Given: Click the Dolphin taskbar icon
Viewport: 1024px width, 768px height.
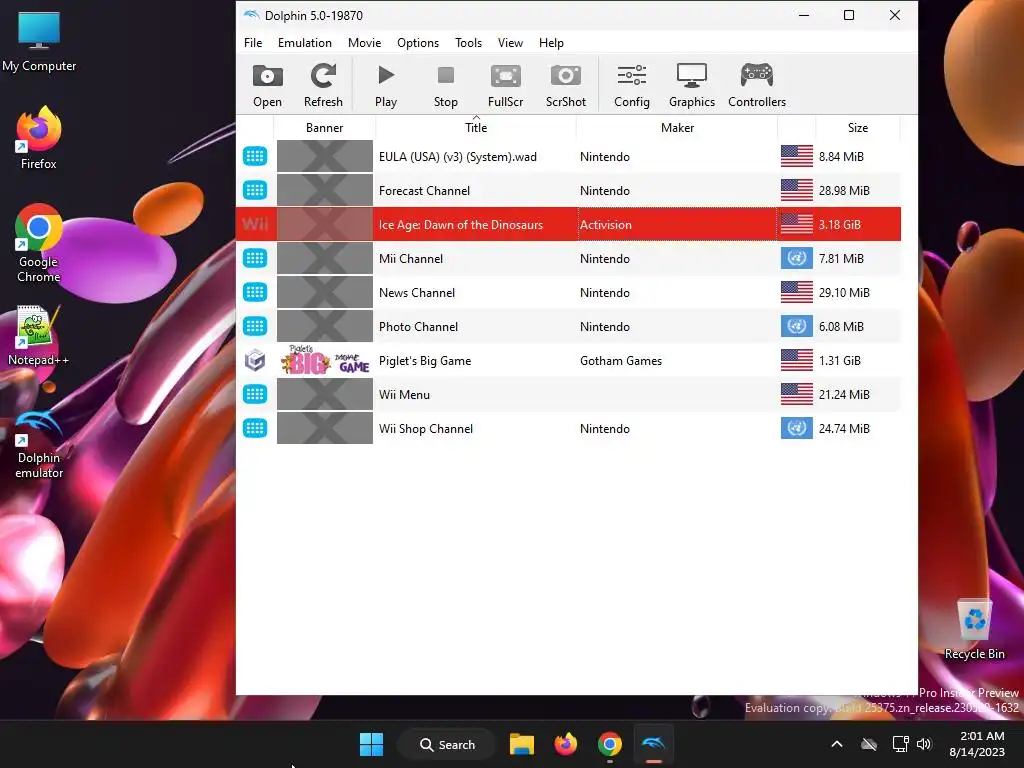Looking at the screenshot, I should tap(653, 744).
